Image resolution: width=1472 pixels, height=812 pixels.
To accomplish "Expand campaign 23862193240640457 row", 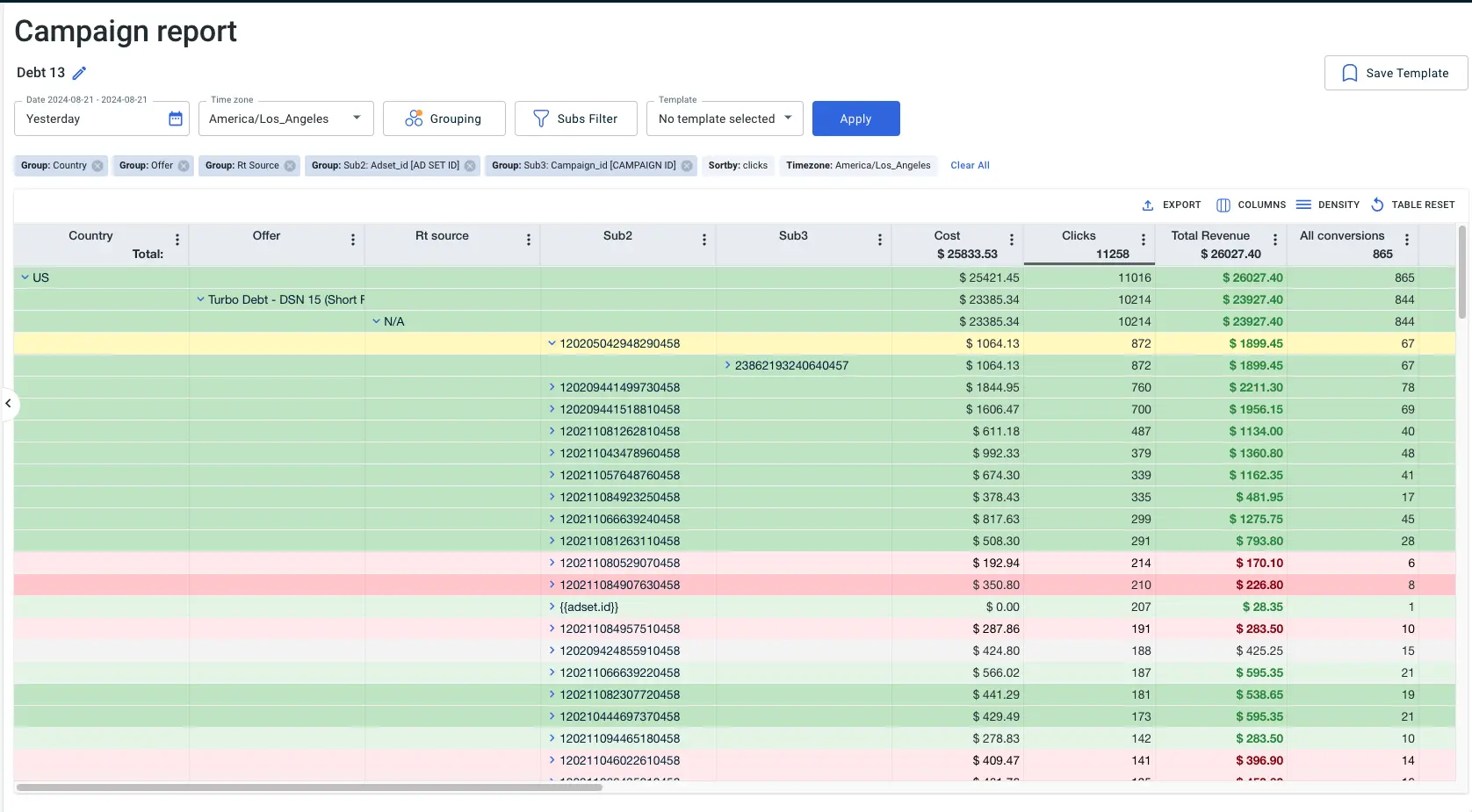I will (x=727, y=365).
